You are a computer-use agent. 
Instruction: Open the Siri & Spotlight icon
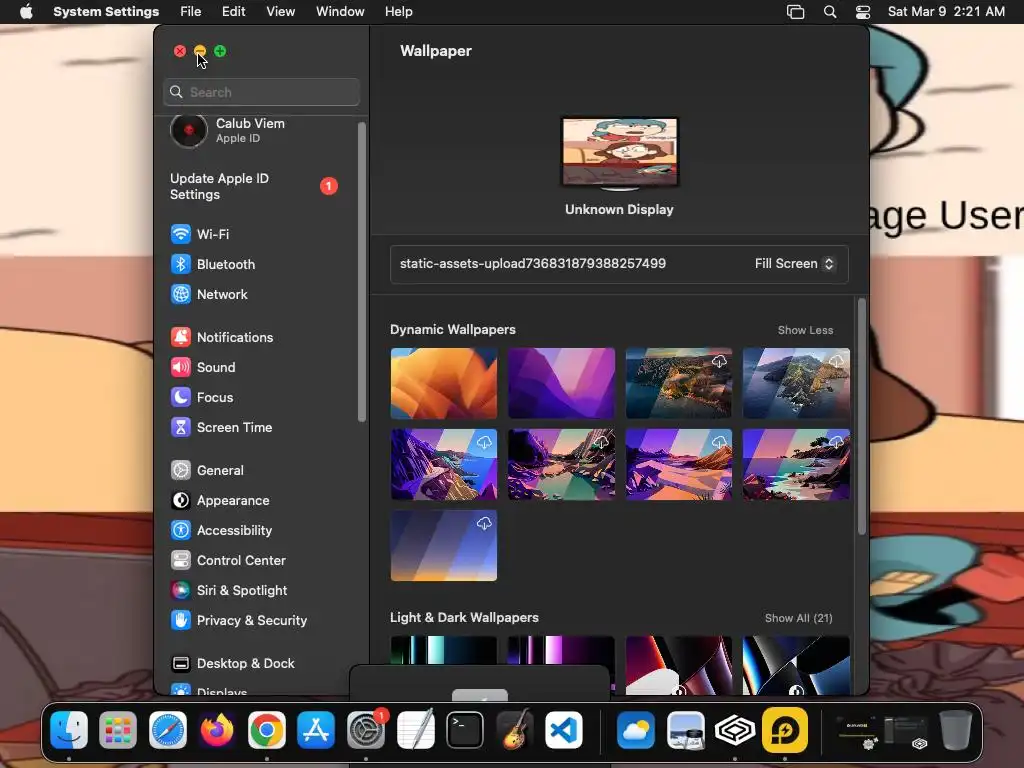[x=181, y=590]
